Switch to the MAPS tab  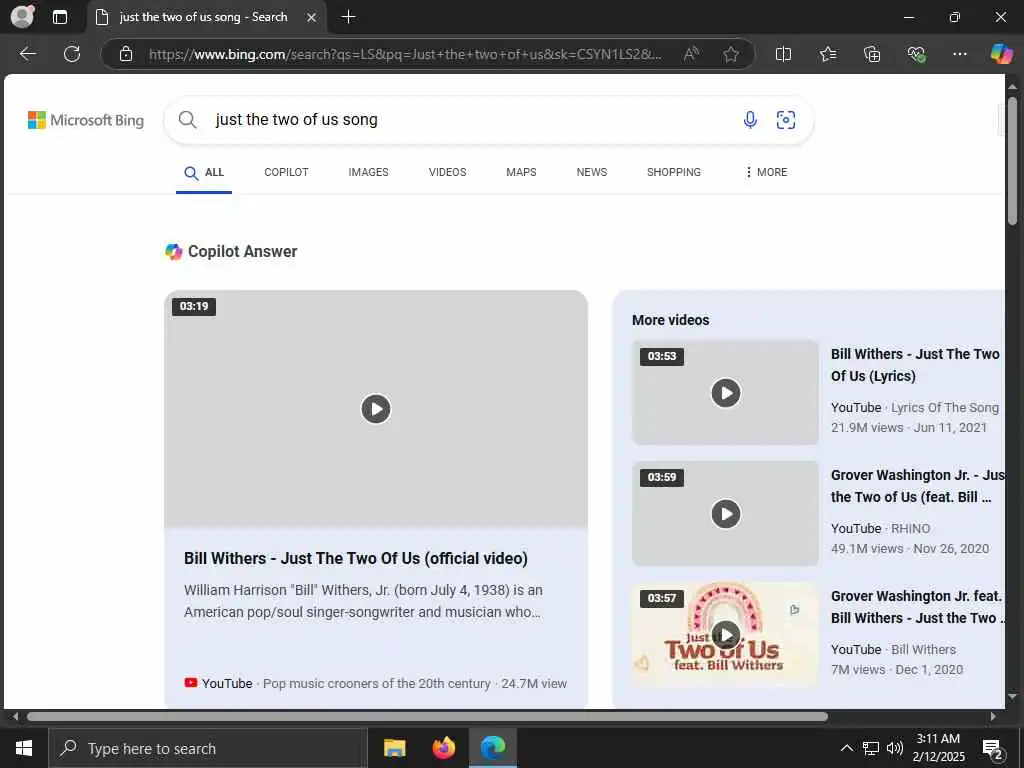(x=521, y=172)
